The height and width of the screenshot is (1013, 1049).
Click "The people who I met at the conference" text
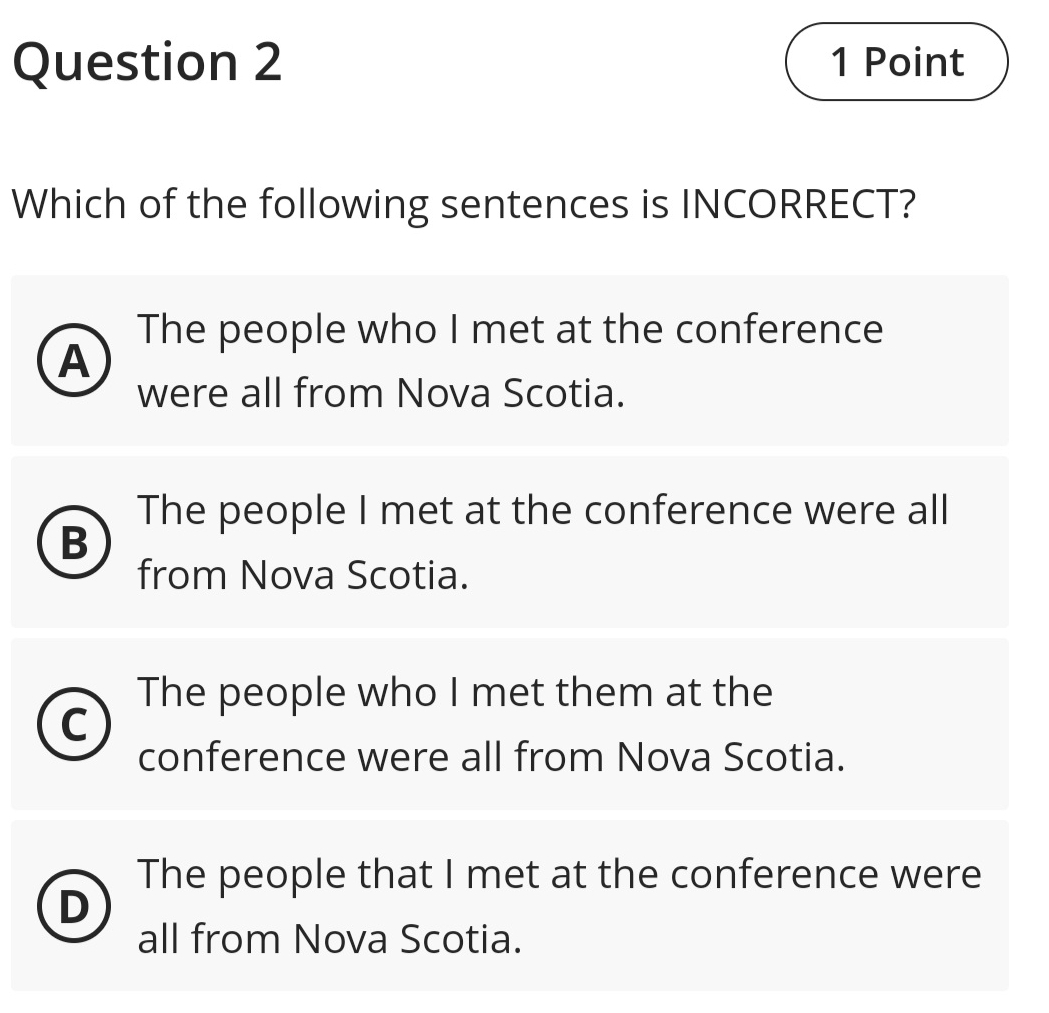[x=510, y=329]
